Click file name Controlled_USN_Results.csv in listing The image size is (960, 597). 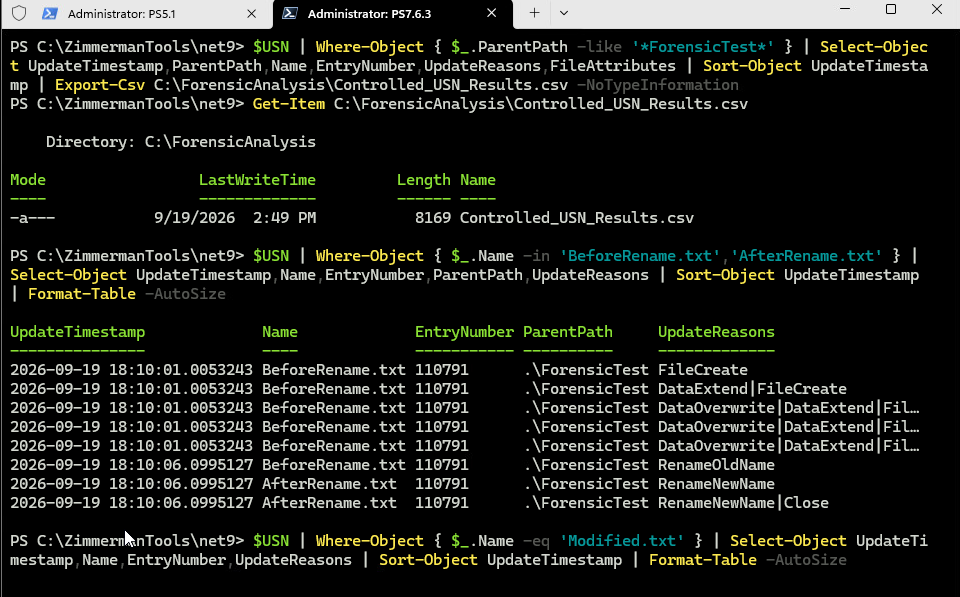click(x=577, y=218)
